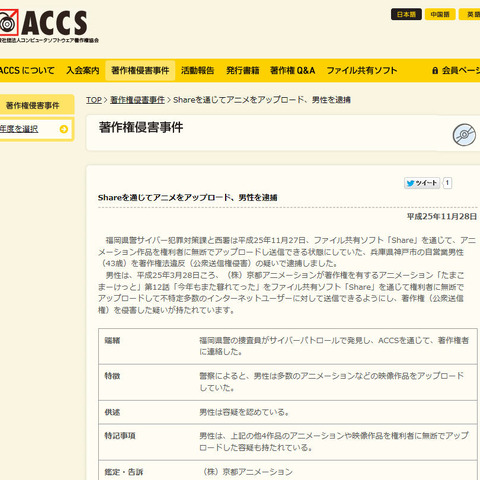Click the 端緒 table row label
The height and width of the screenshot is (480, 480).
coord(112,340)
